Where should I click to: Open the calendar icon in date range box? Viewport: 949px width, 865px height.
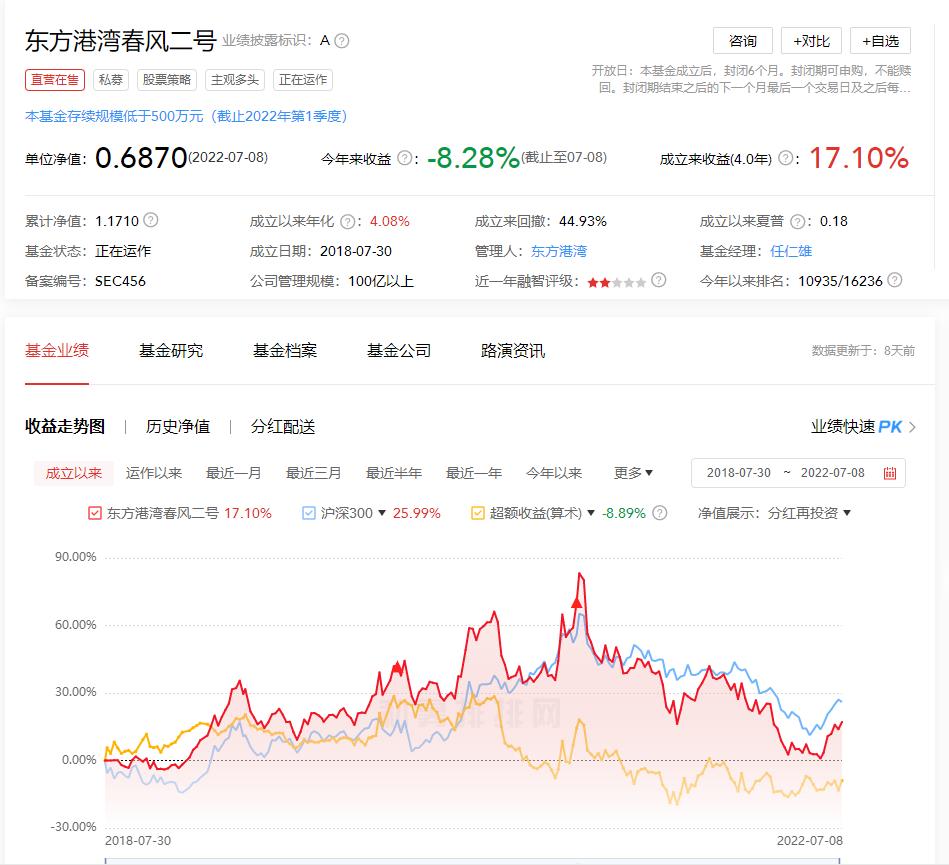[890, 473]
